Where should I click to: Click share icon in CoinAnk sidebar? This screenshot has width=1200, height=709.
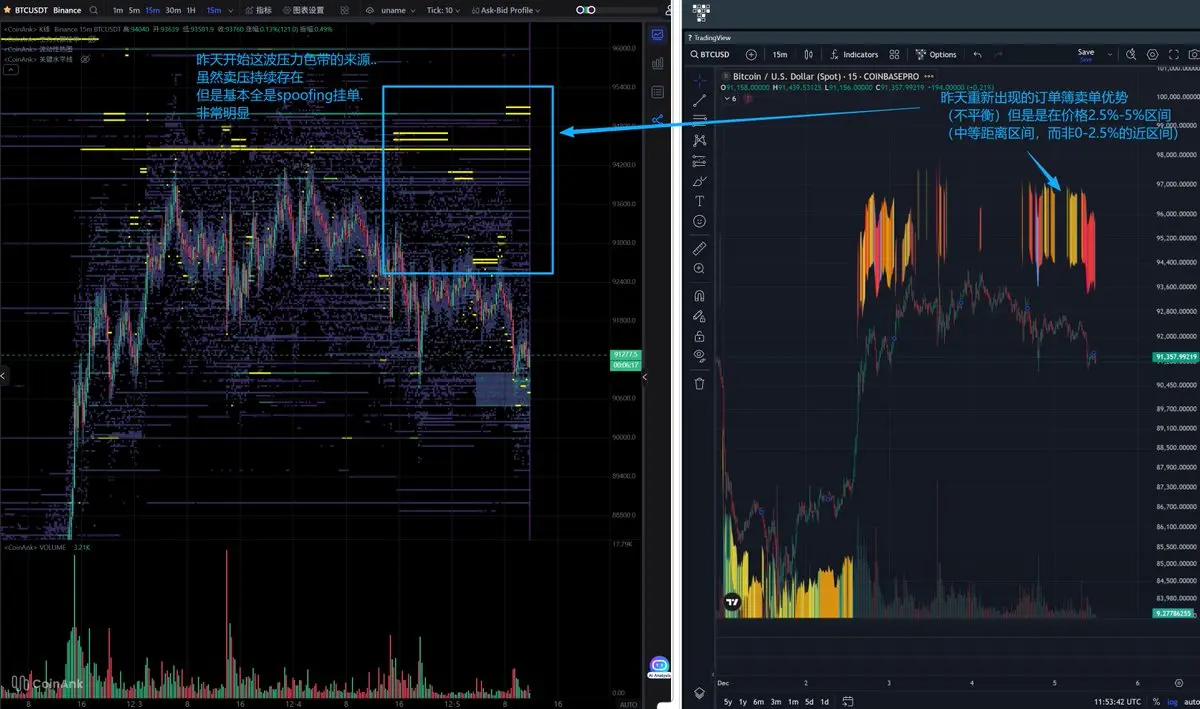(x=658, y=120)
